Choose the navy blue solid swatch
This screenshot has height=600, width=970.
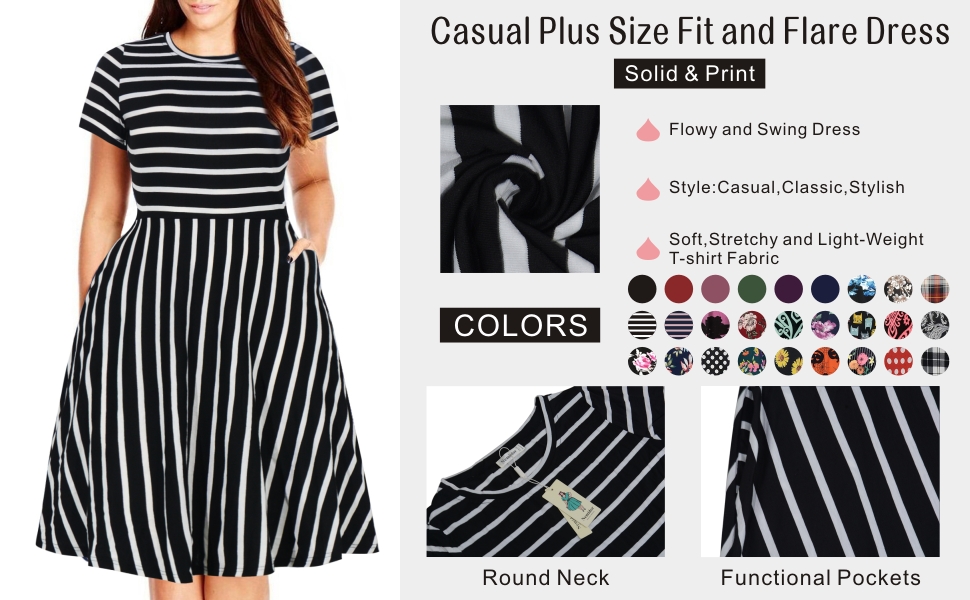(825, 289)
